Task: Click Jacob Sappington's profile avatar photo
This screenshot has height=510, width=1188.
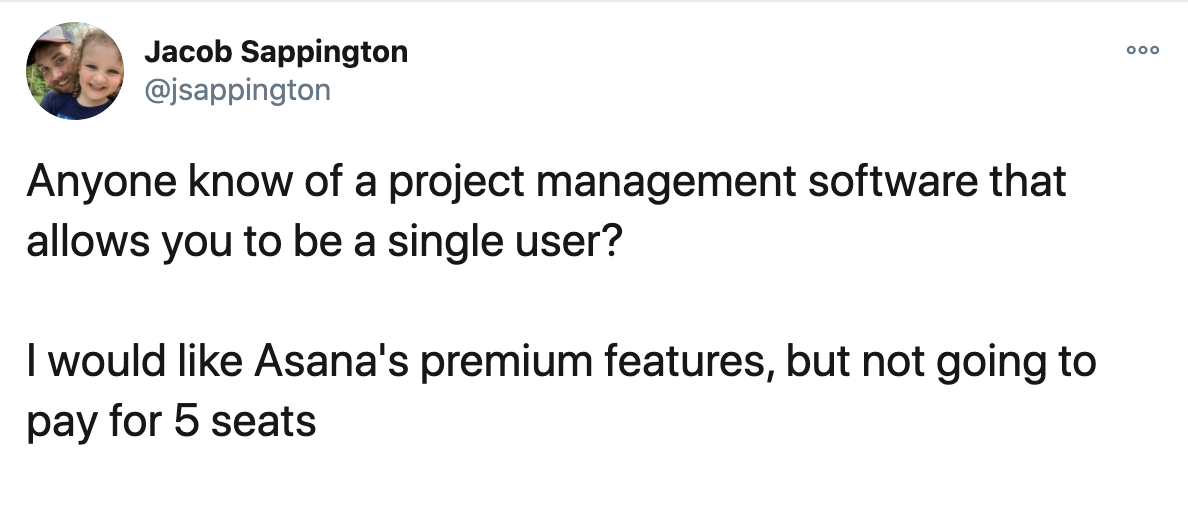Action: 75,71
